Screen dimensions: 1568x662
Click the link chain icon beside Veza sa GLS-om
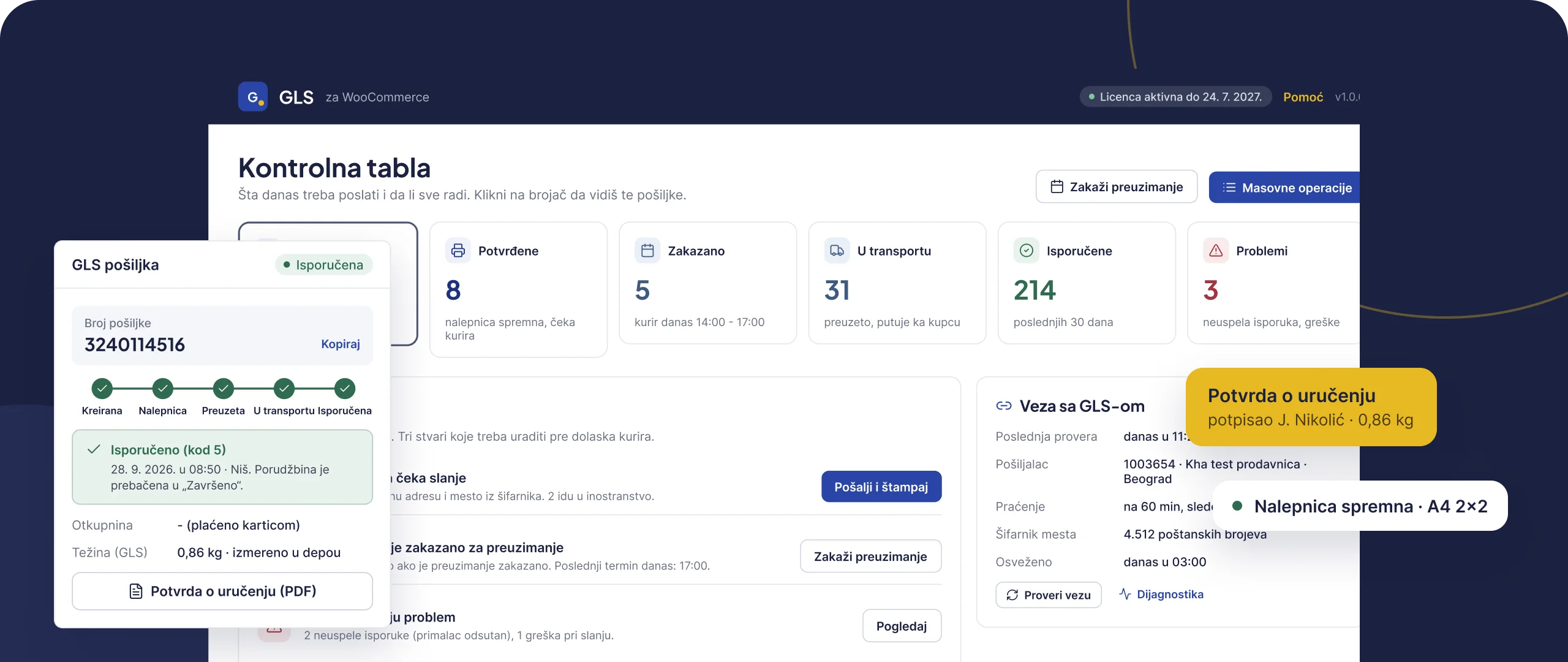click(x=1004, y=406)
